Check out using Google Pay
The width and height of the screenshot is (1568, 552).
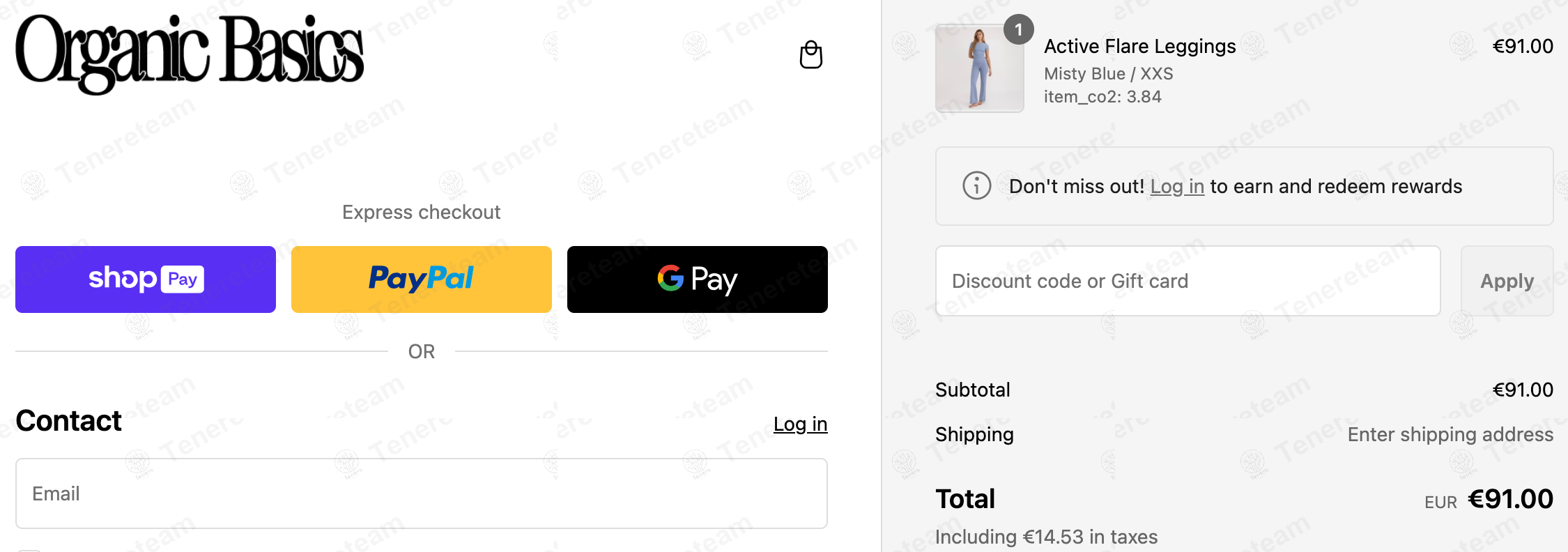[697, 279]
